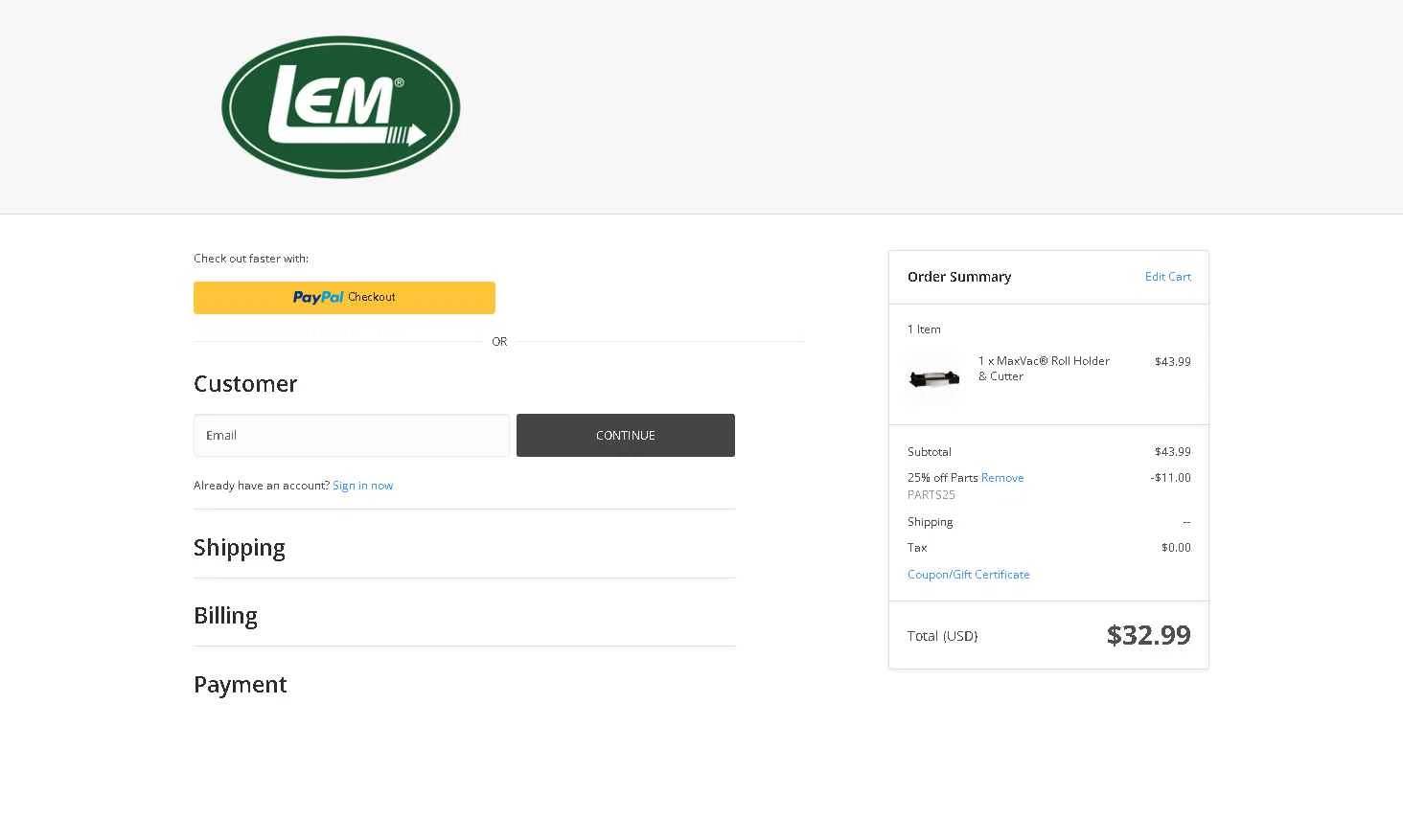Pay with PayPal Checkout button
The image size is (1403, 840).
(344, 298)
